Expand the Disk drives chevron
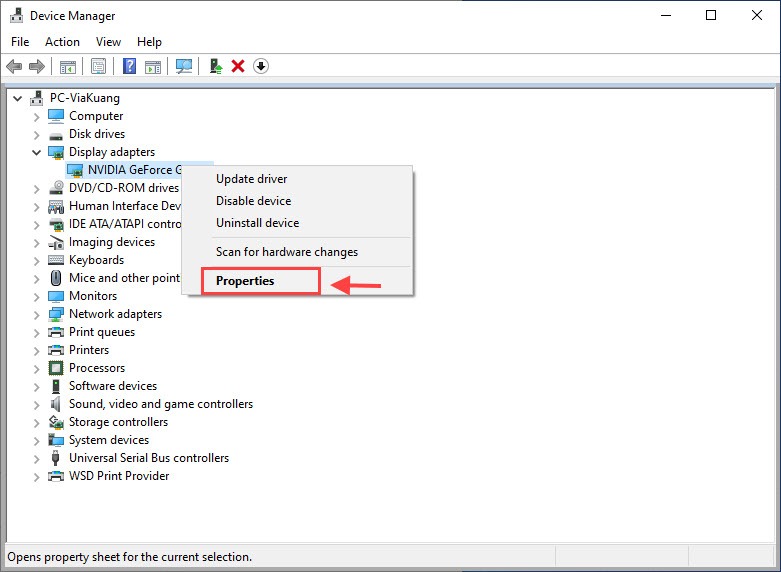This screenshot has height=572, width=781. (36, 135)
